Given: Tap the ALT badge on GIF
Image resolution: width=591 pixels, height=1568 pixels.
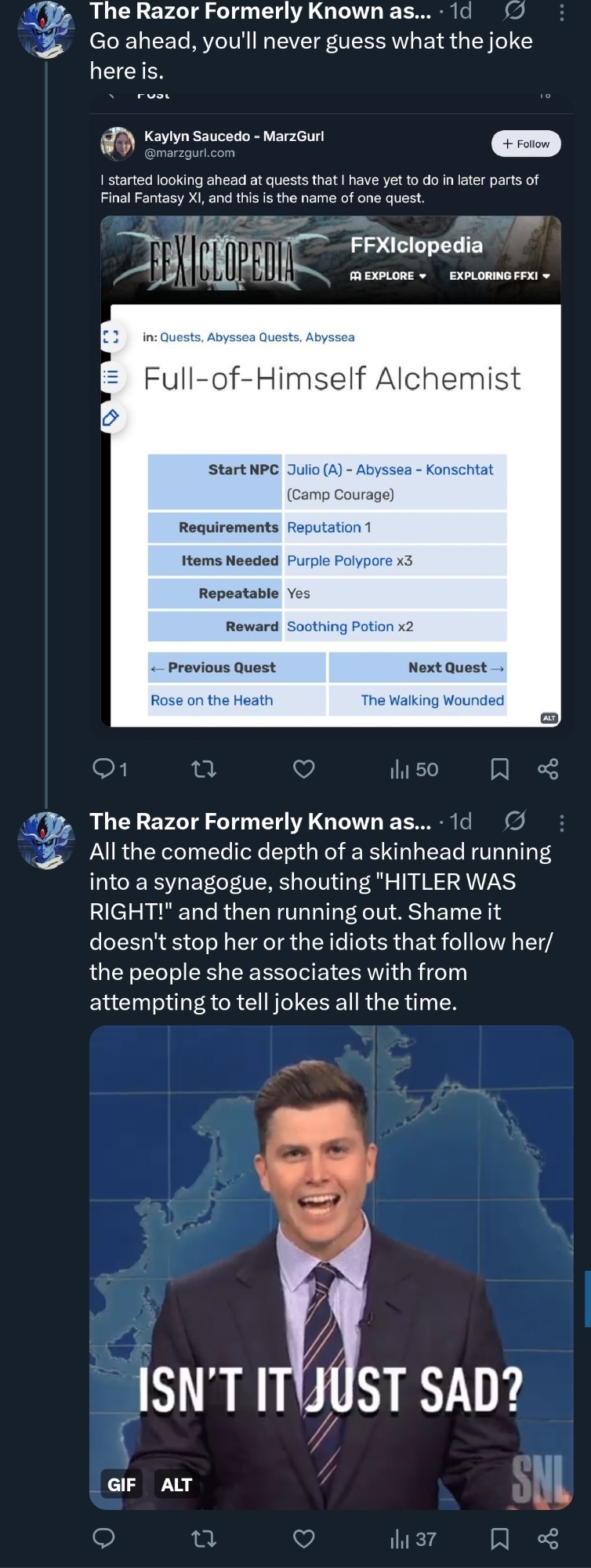Looking at the screenshot, I should click(x=176, y=1484).
